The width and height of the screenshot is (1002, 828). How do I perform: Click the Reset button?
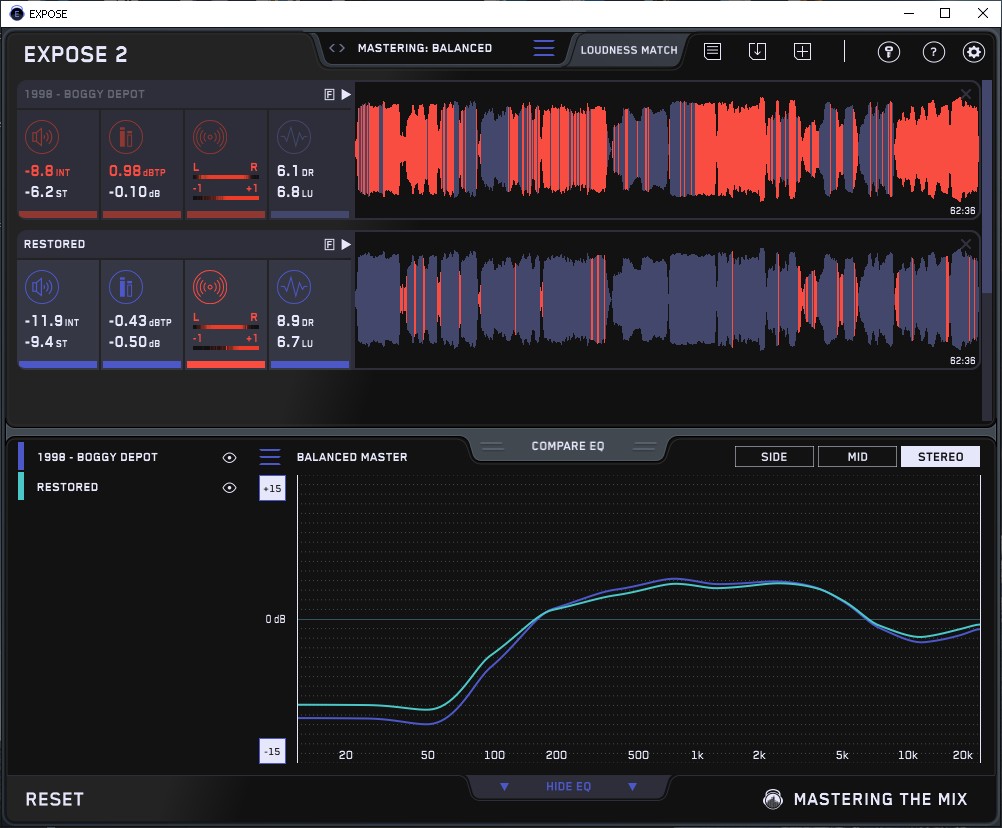pyautogui.click(x=55, y=799)
